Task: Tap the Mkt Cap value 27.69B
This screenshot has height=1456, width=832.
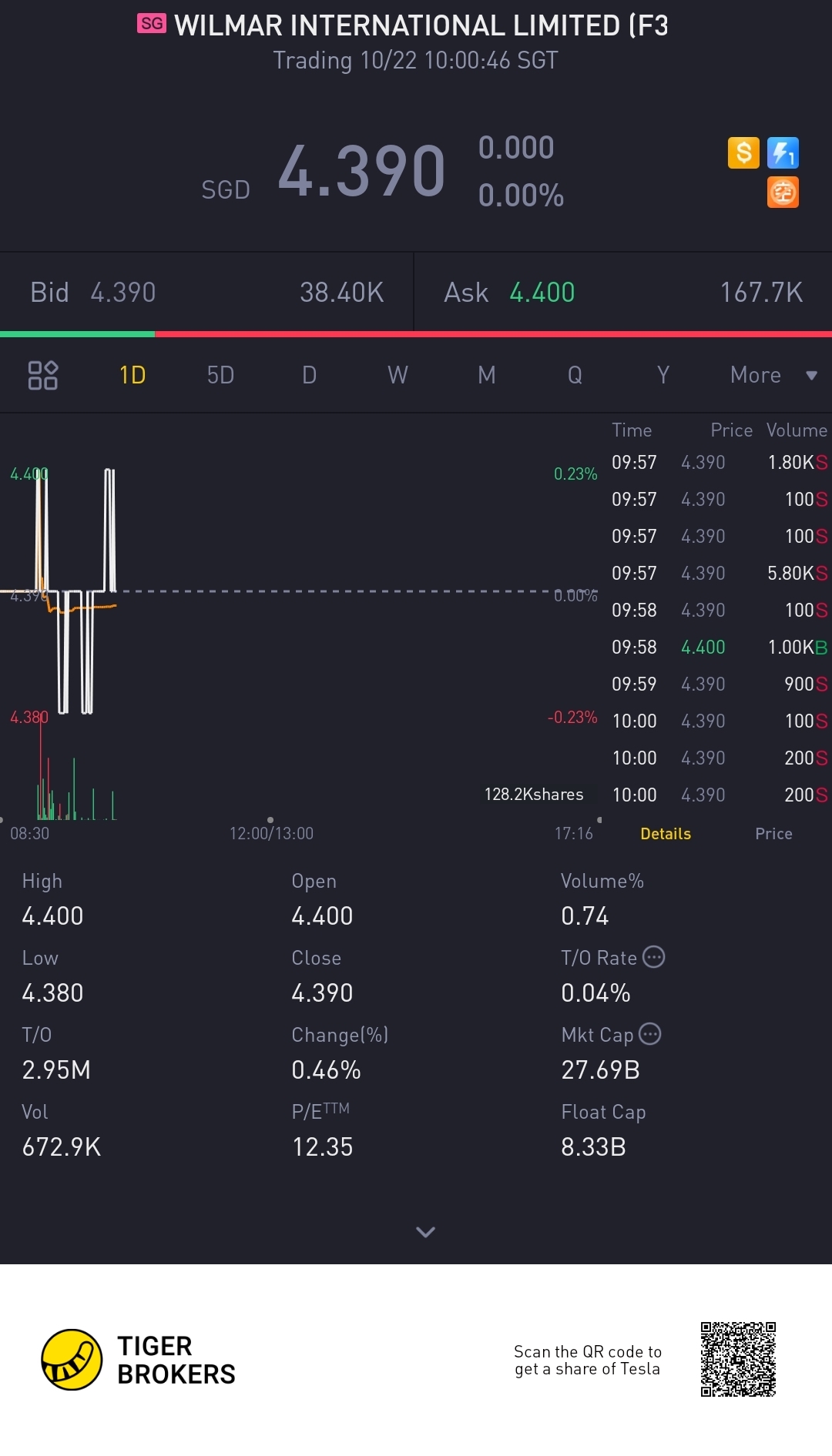Action: click(x=600, y=1069)
